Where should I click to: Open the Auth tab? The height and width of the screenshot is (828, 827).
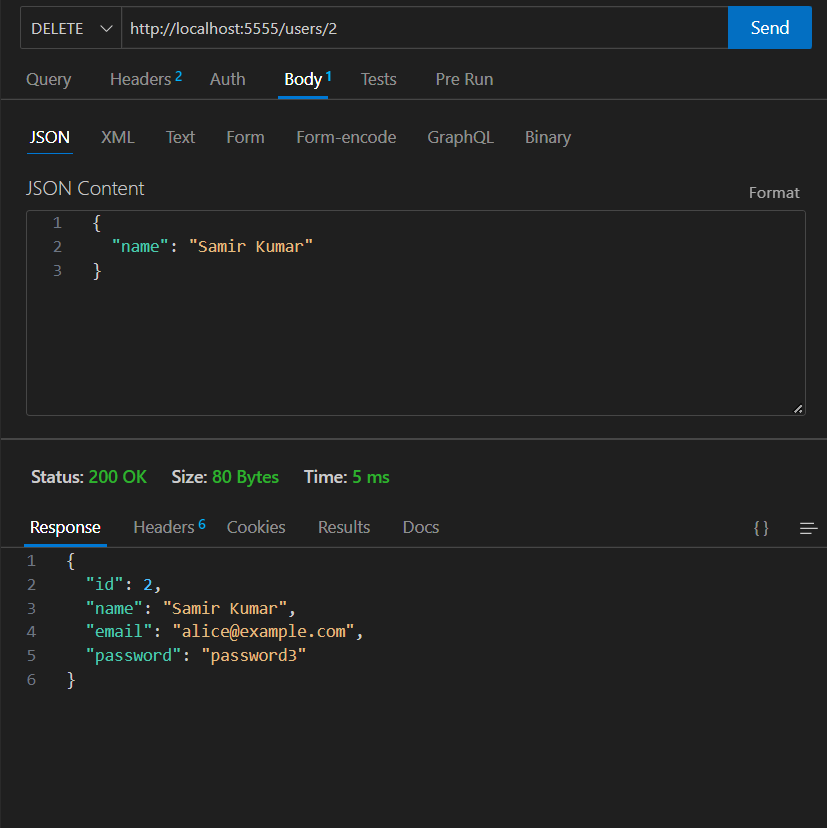coord(227,79)
